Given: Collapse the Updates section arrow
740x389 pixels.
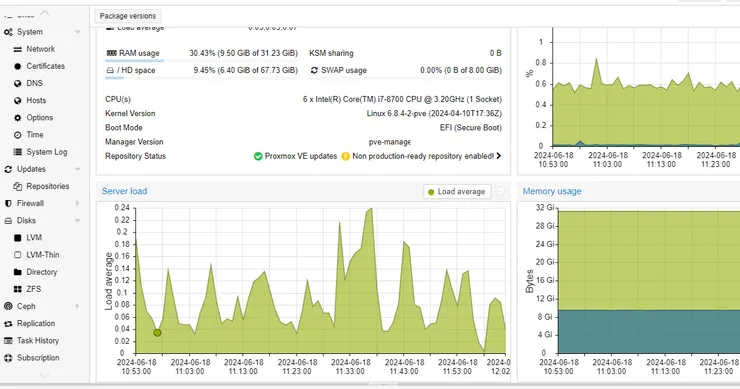Looking at the screenshot, I should click(x=77, y=169).
